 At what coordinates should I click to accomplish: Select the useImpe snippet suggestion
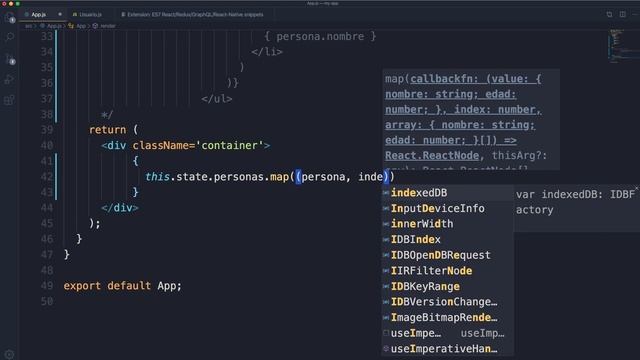[447, 333]
